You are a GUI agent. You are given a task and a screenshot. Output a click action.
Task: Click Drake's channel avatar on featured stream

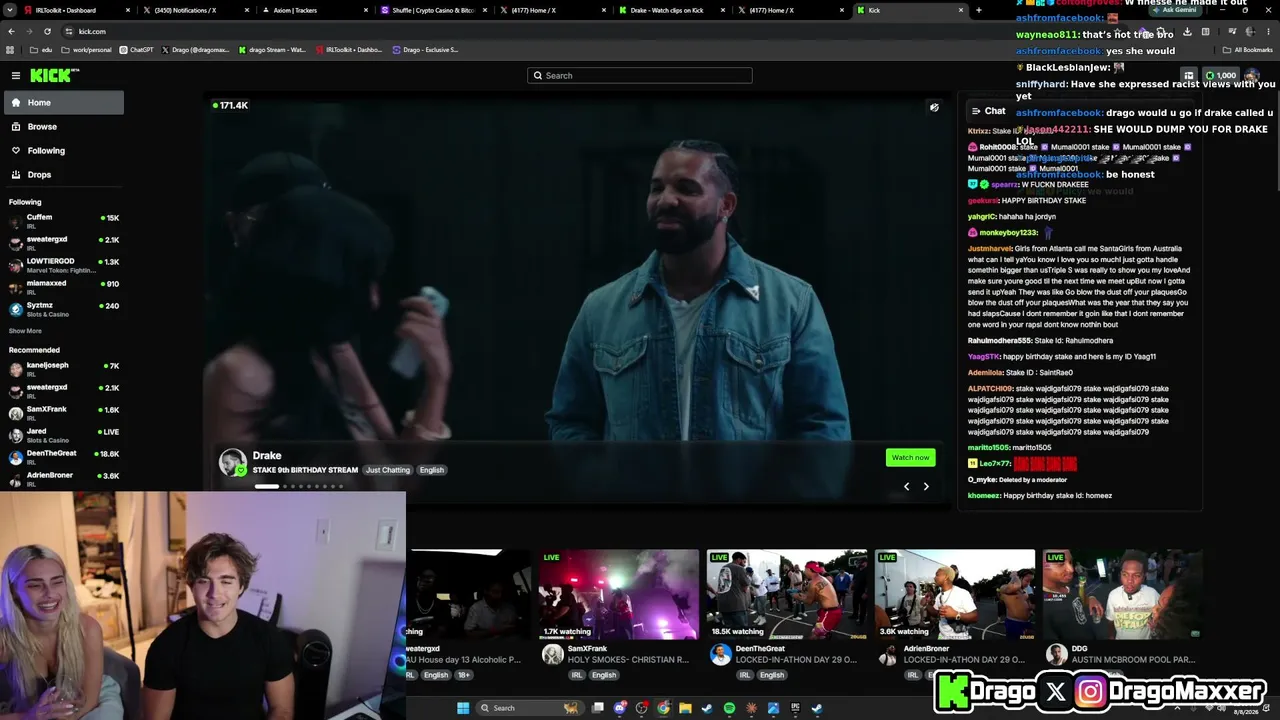[x=233, y=462]
